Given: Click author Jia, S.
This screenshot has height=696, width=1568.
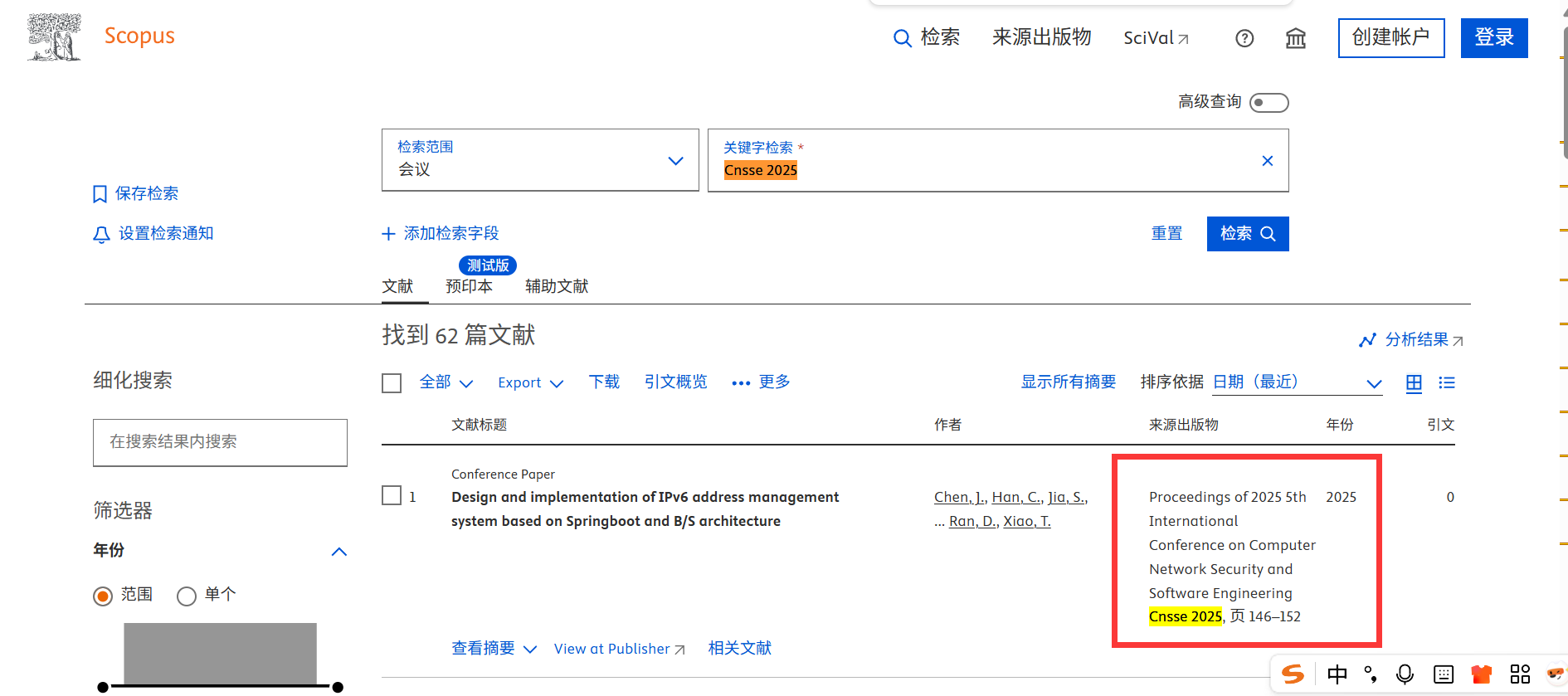Looking at the screenshot, I should coord(1068,497).
